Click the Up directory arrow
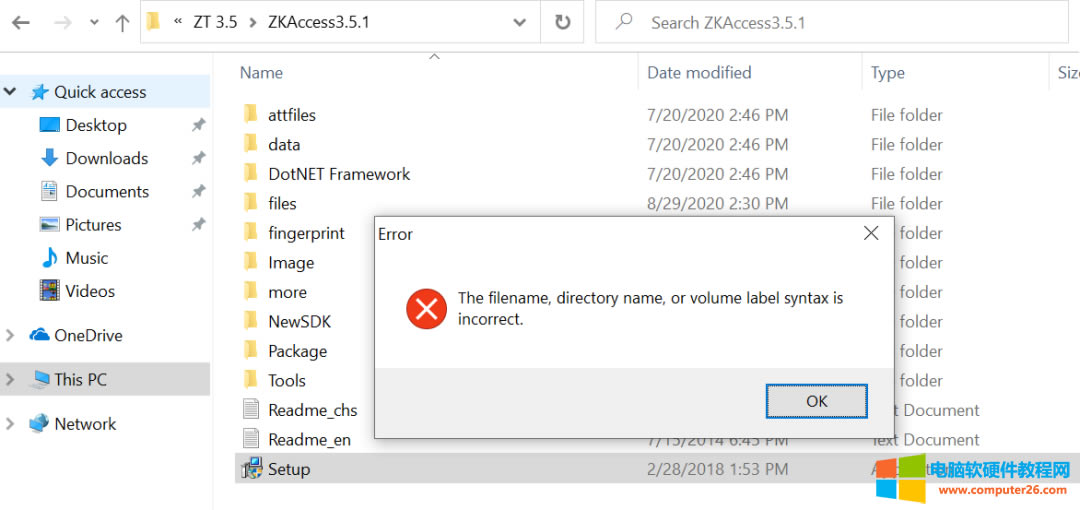Screen dimensions: 1080x510 click(x=123, y=22)
